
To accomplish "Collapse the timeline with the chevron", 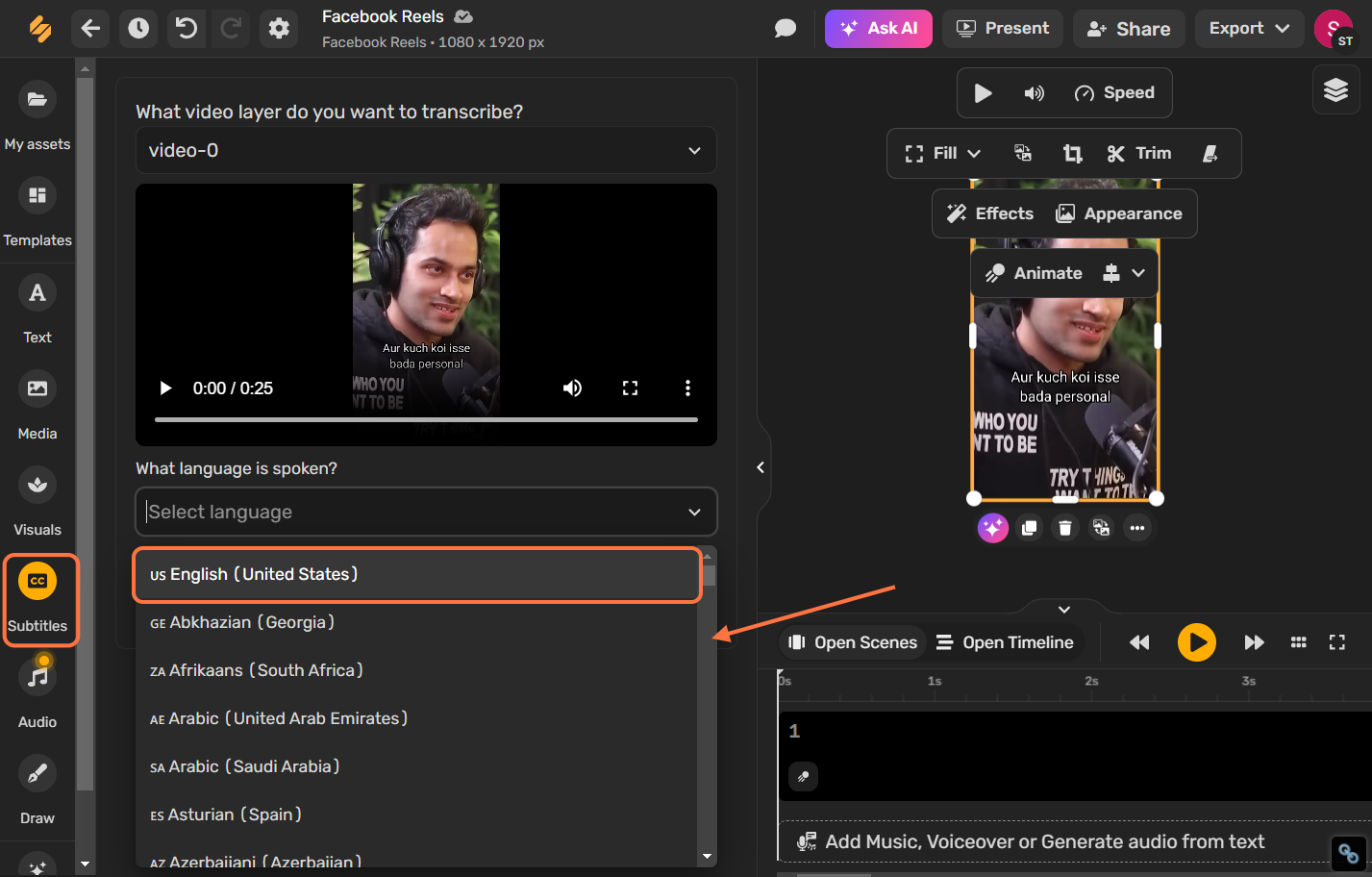I will [1064, 610].
